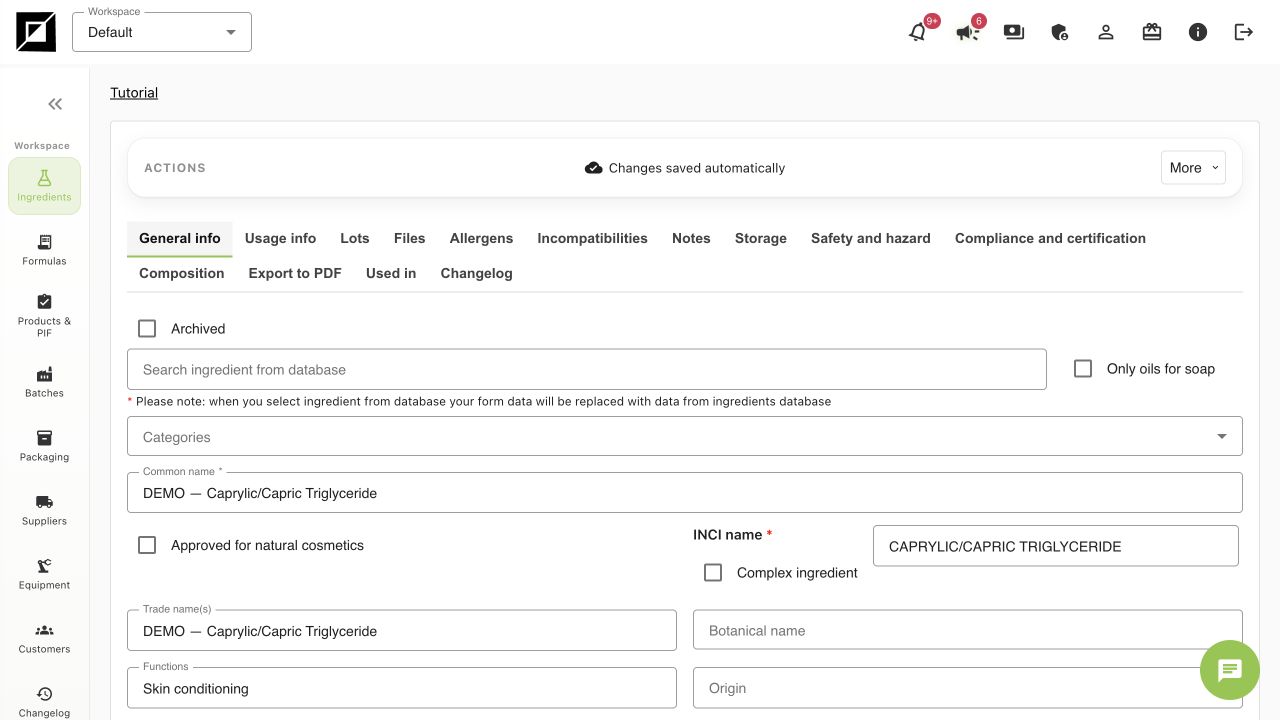
Task: Click the app logo at top left
Action: 36,32
